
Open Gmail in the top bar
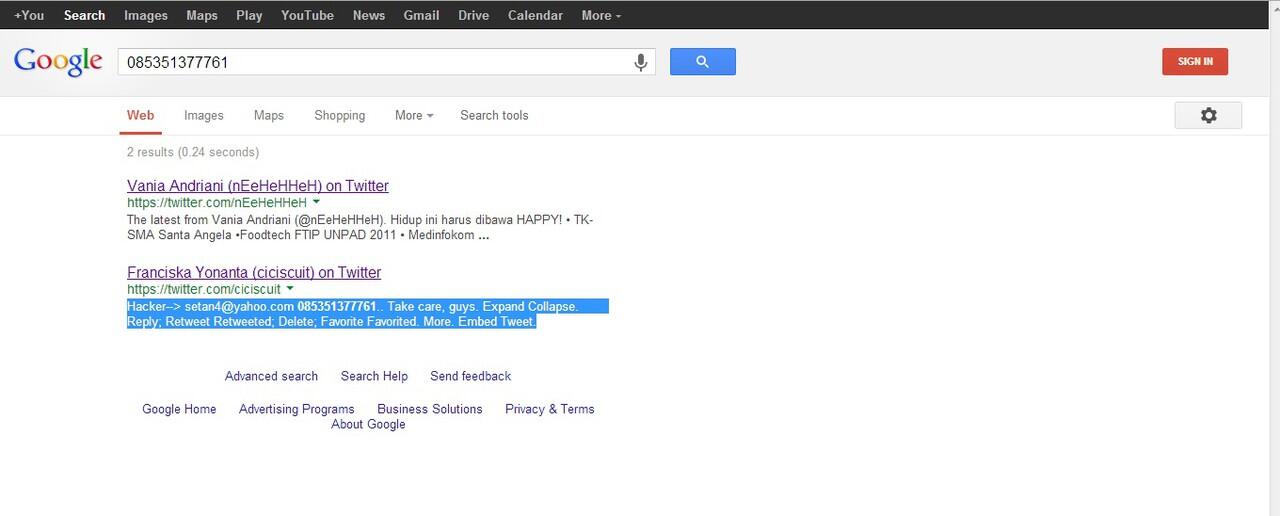[421, 15]
